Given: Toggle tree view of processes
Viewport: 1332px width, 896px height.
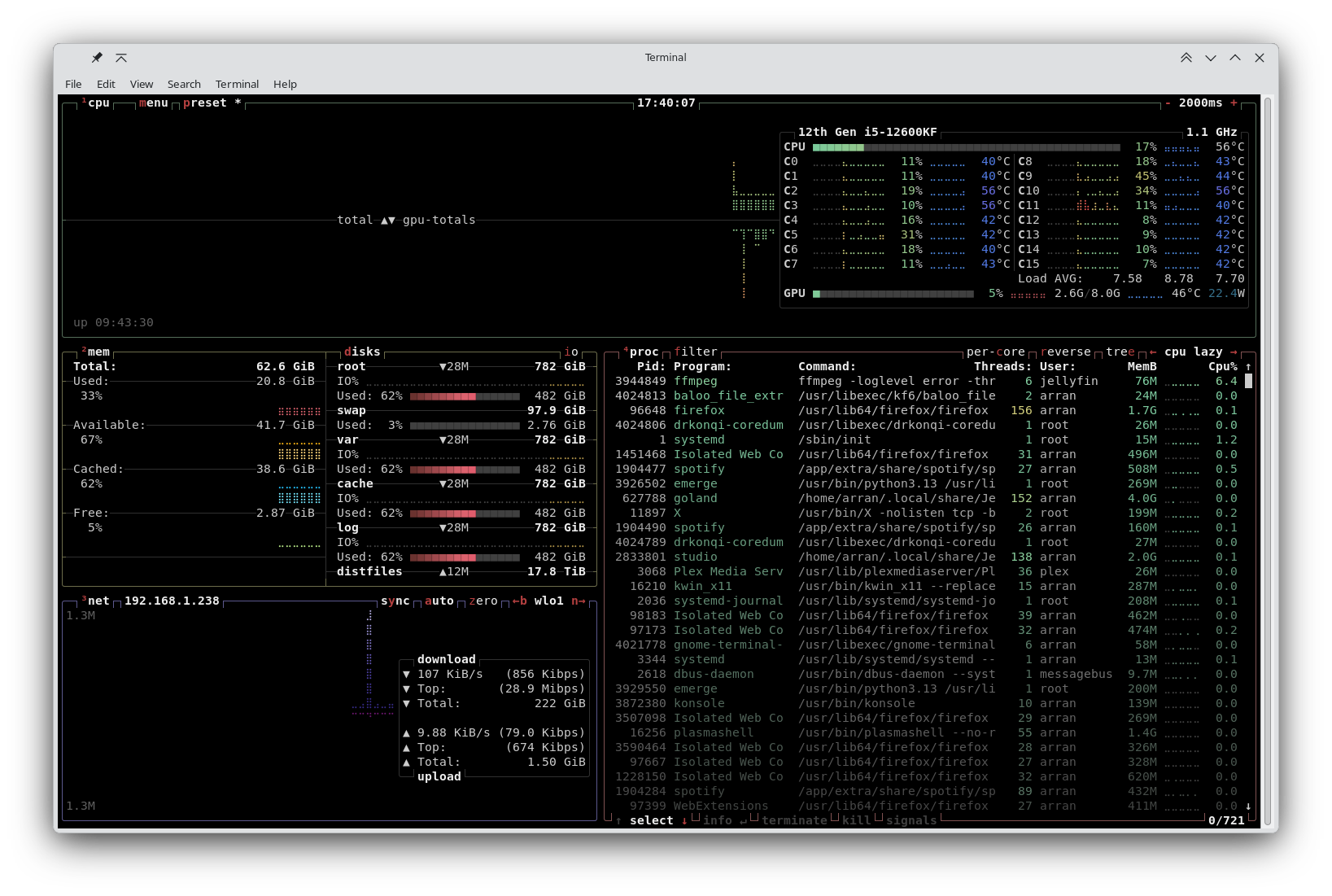Looking at the screenshot, I should point(1120,352).
